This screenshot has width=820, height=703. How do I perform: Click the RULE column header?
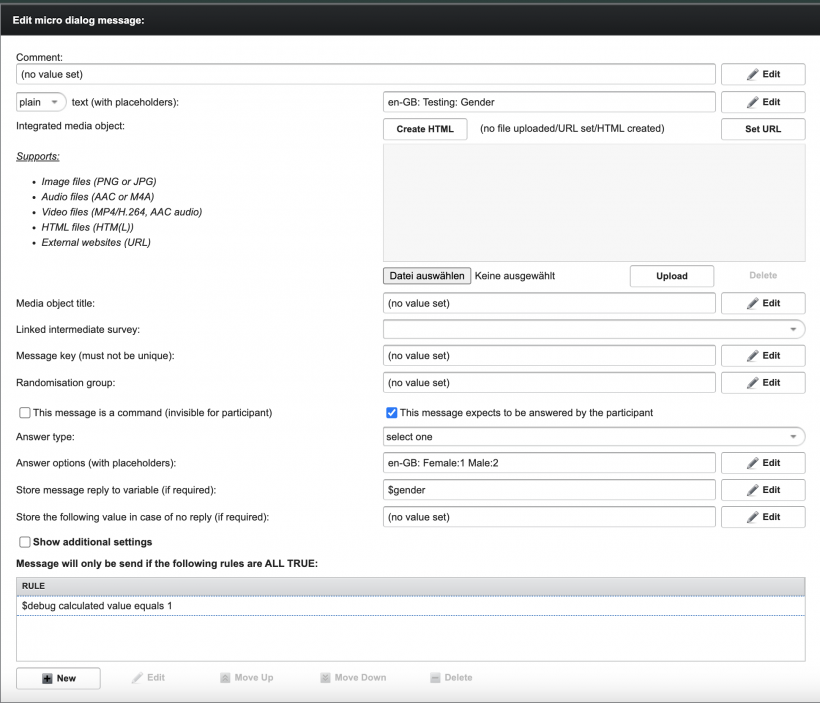(411, 586)
